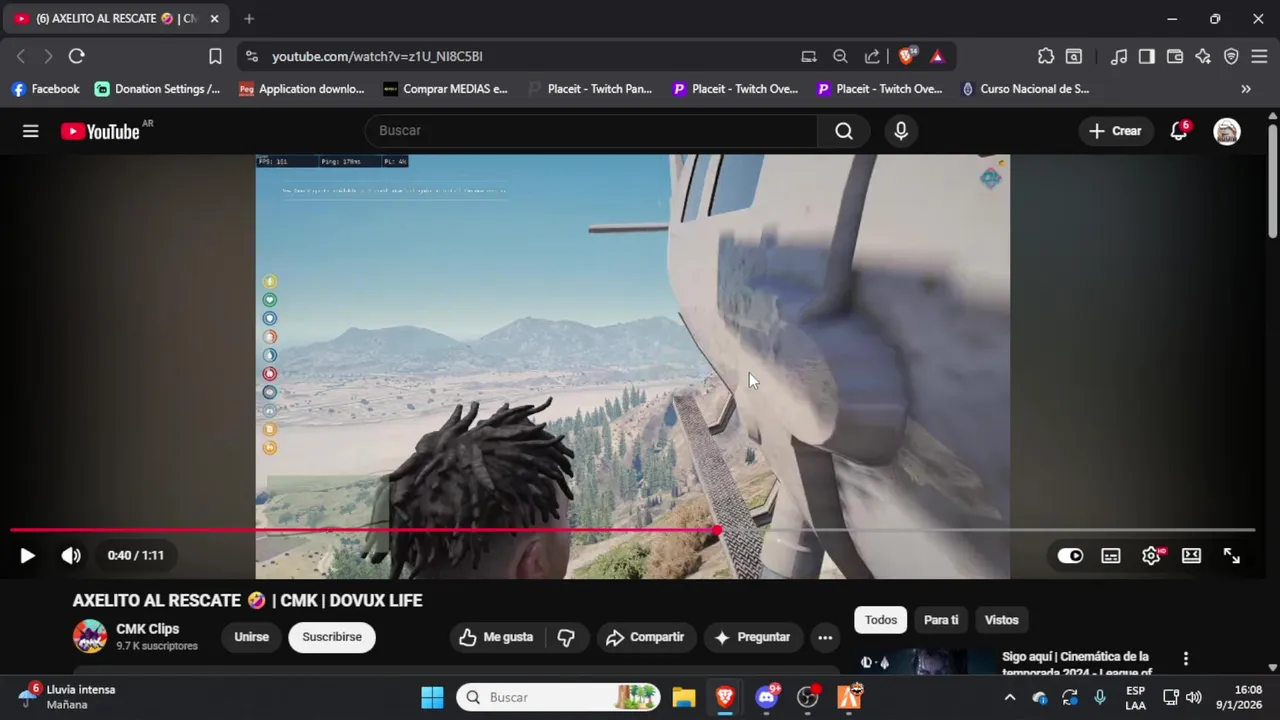Expand the hidden bookmarks chevron

pyautogui.click(x=1246, y=89)
